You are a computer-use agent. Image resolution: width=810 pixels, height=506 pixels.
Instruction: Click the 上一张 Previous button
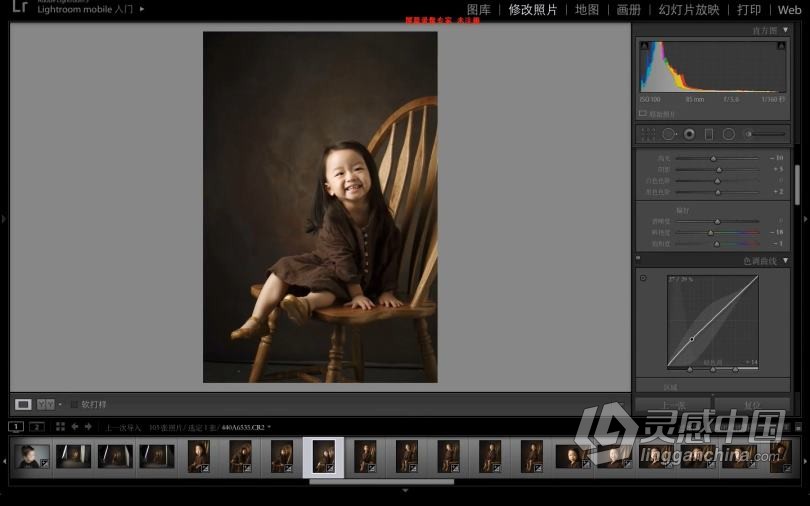[x=674, y=405]
